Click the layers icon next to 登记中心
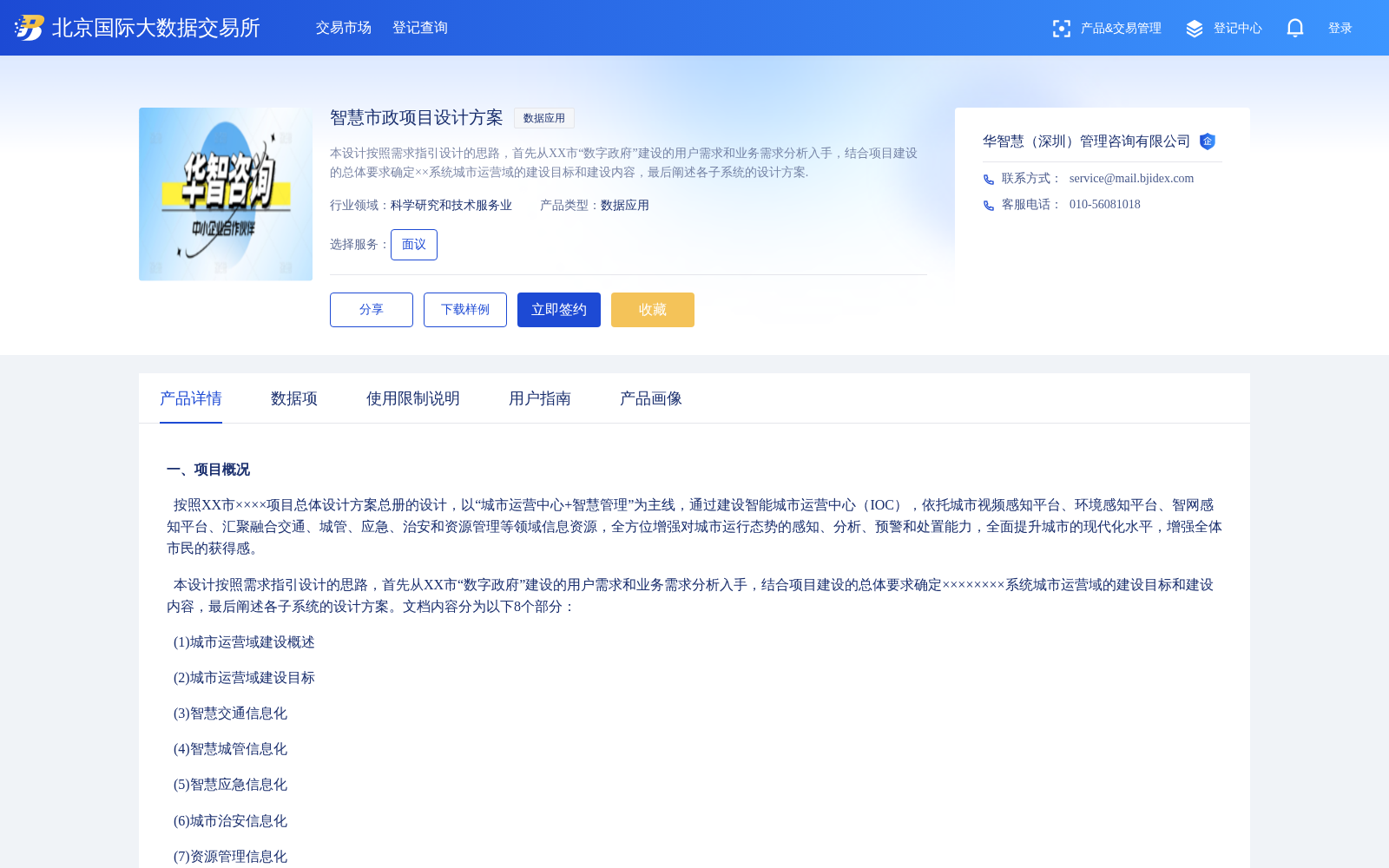1389x868 pixels. pos(1195,29)
